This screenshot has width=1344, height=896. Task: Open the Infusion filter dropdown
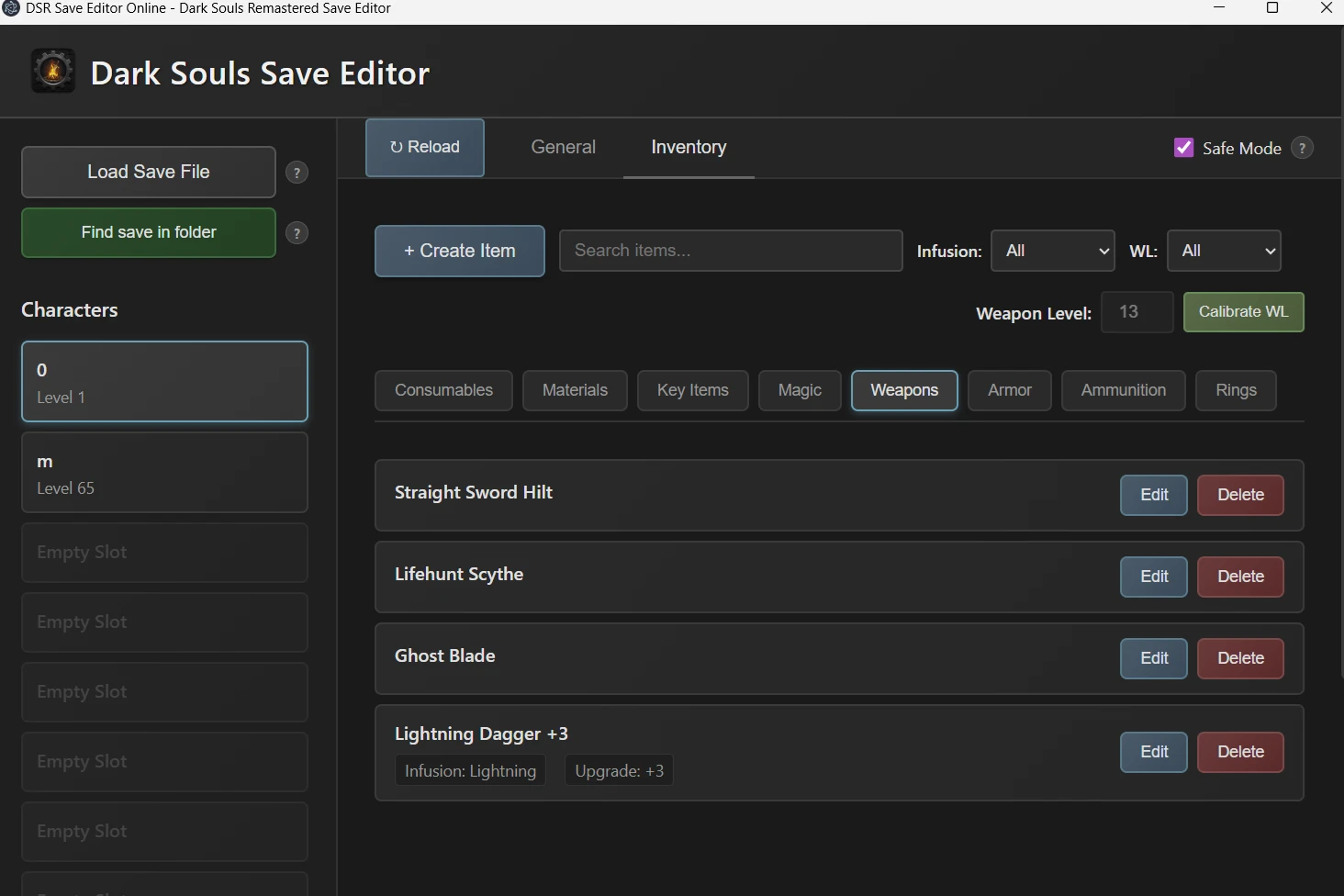[1053, 251]
